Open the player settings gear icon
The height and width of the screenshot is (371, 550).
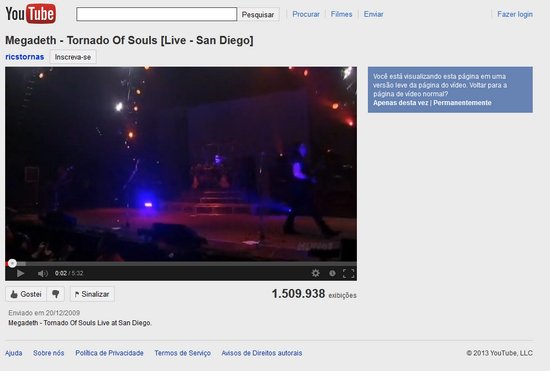point(316,273)
